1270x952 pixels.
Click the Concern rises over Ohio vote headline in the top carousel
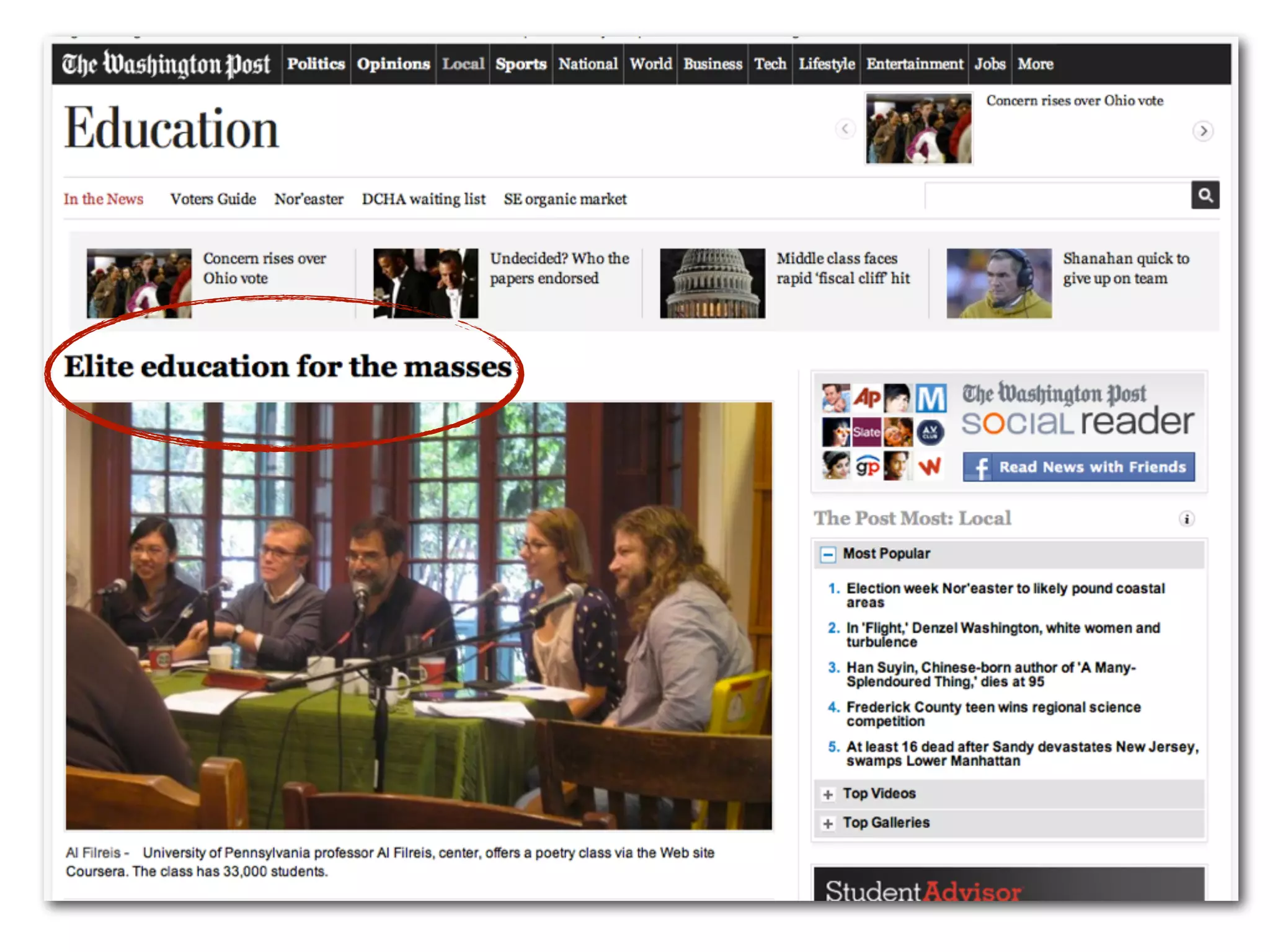coord(1075,100)
